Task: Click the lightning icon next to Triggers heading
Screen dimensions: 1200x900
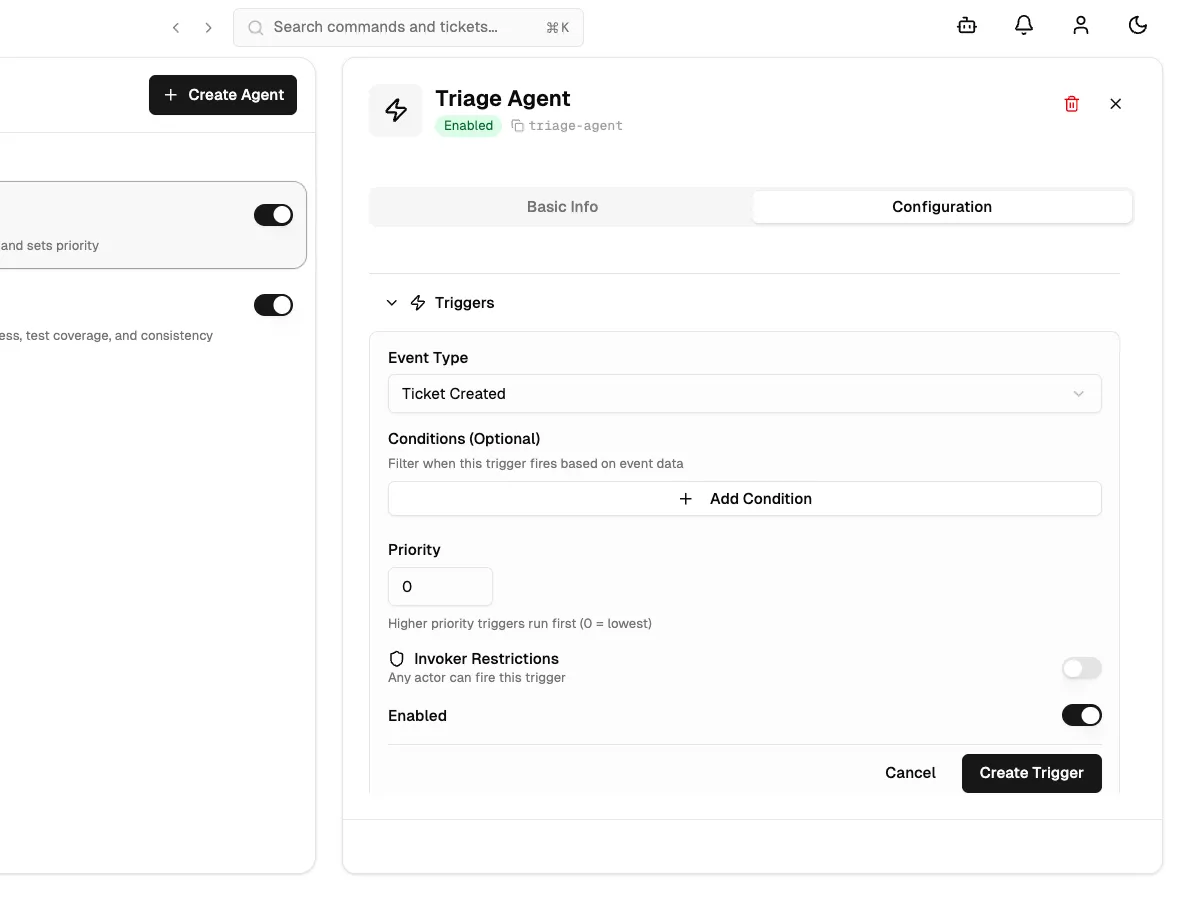Action: (416, 302)
